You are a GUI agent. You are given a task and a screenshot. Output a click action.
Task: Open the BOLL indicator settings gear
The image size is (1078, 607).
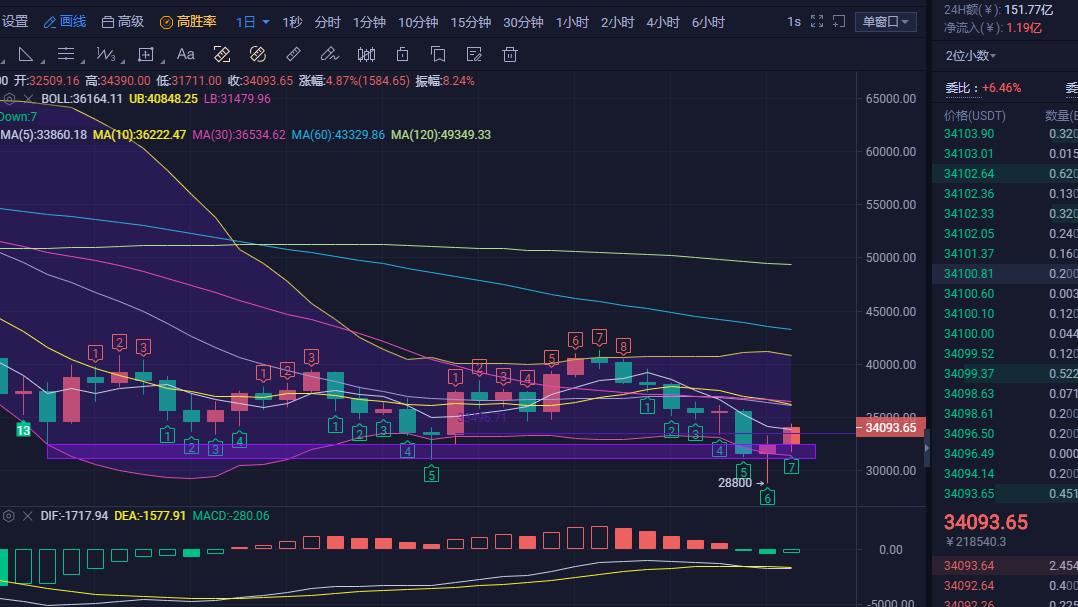11,98
